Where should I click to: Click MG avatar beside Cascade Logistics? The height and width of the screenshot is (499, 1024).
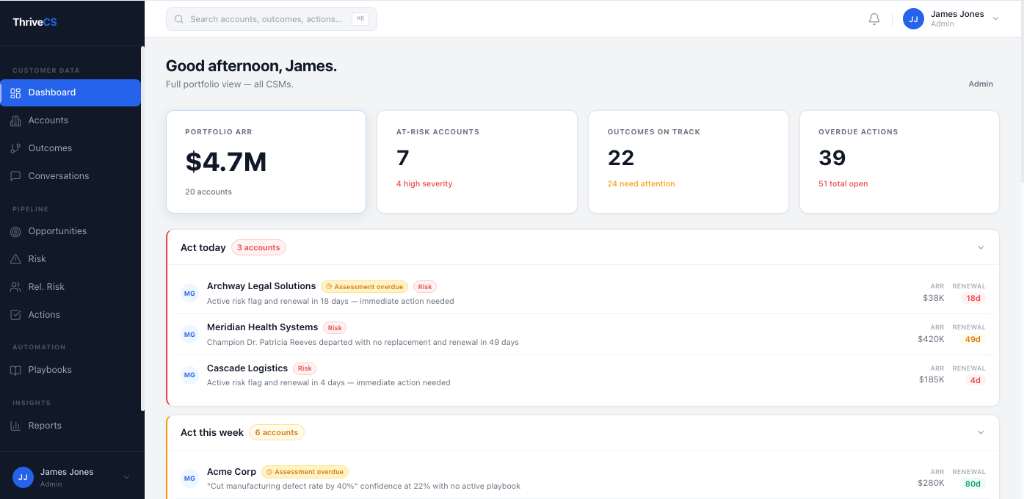[x=189, y=375]
